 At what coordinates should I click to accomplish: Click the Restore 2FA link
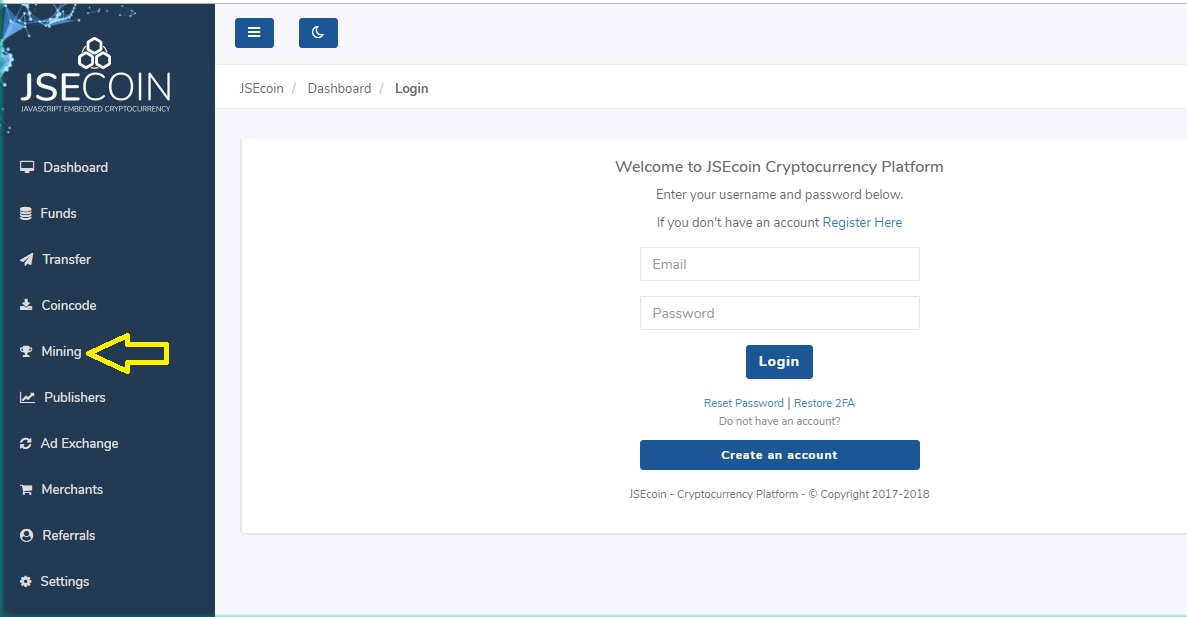(x=824, y=404)
